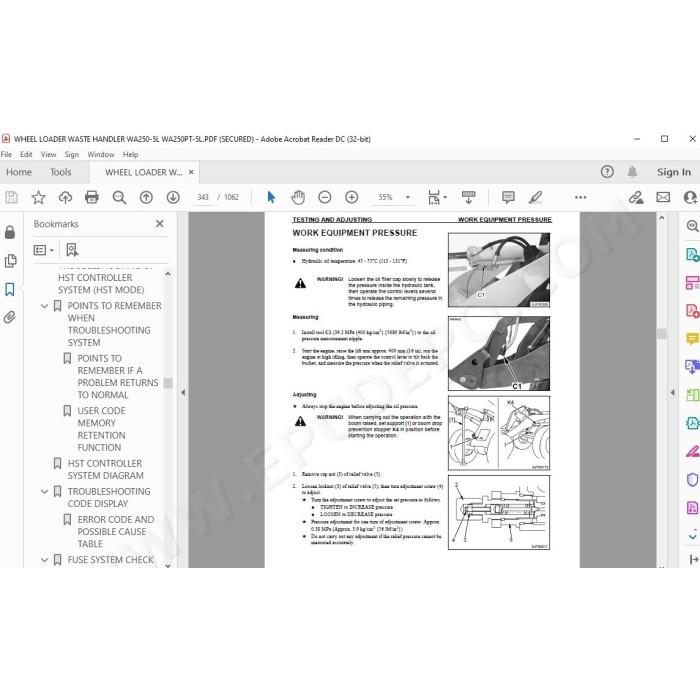This screenshot has height=700, width=700.
Task: Collapse the left navigation pane arrow
Action: coord(183,392)
